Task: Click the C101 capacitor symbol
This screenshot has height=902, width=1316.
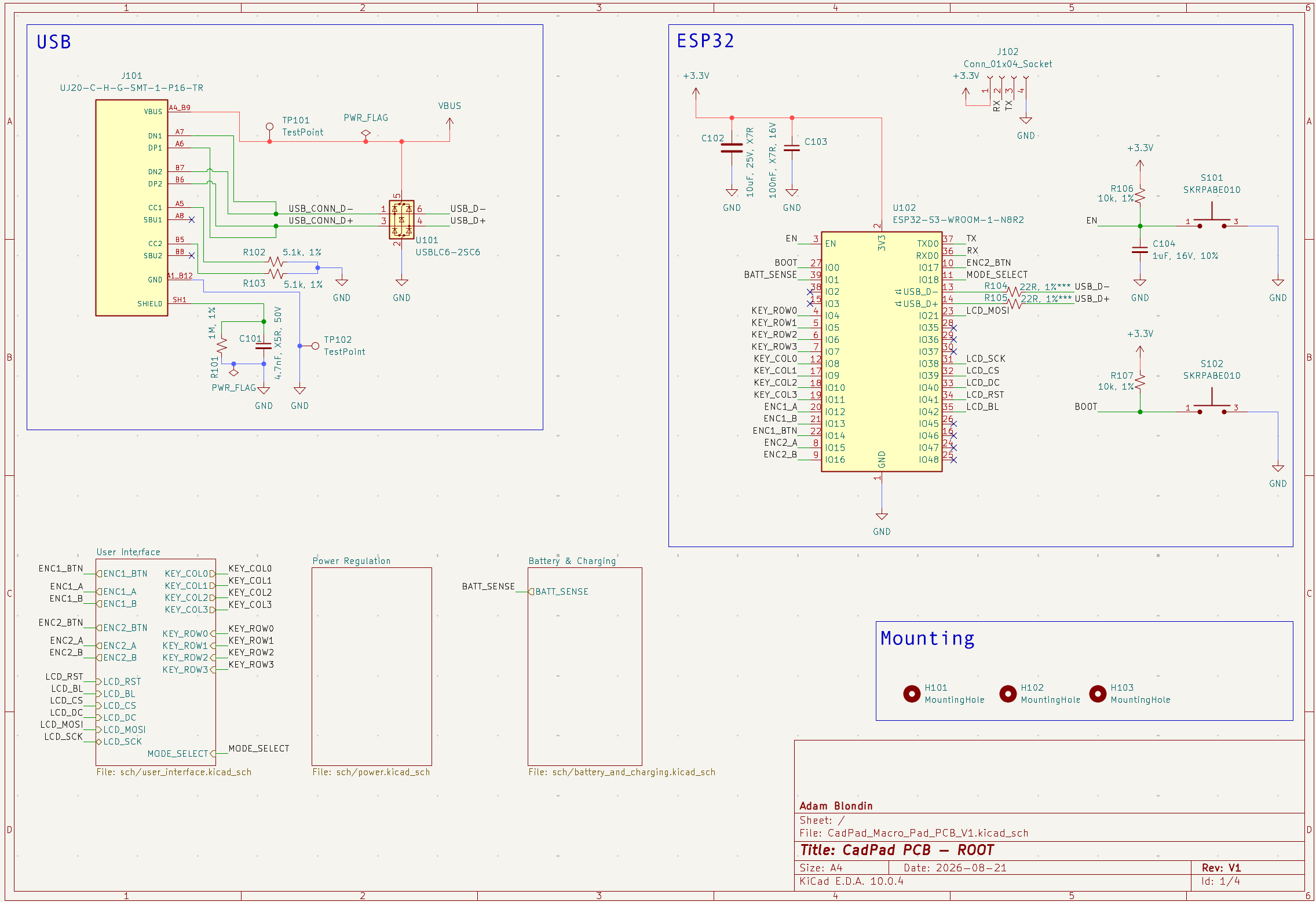Action: coord(264,346)
